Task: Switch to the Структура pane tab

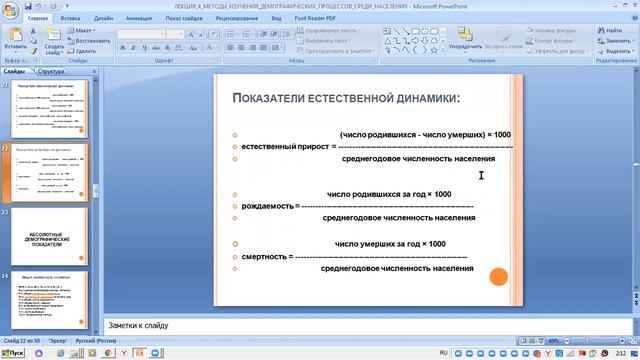Action: tap(51, 71)
